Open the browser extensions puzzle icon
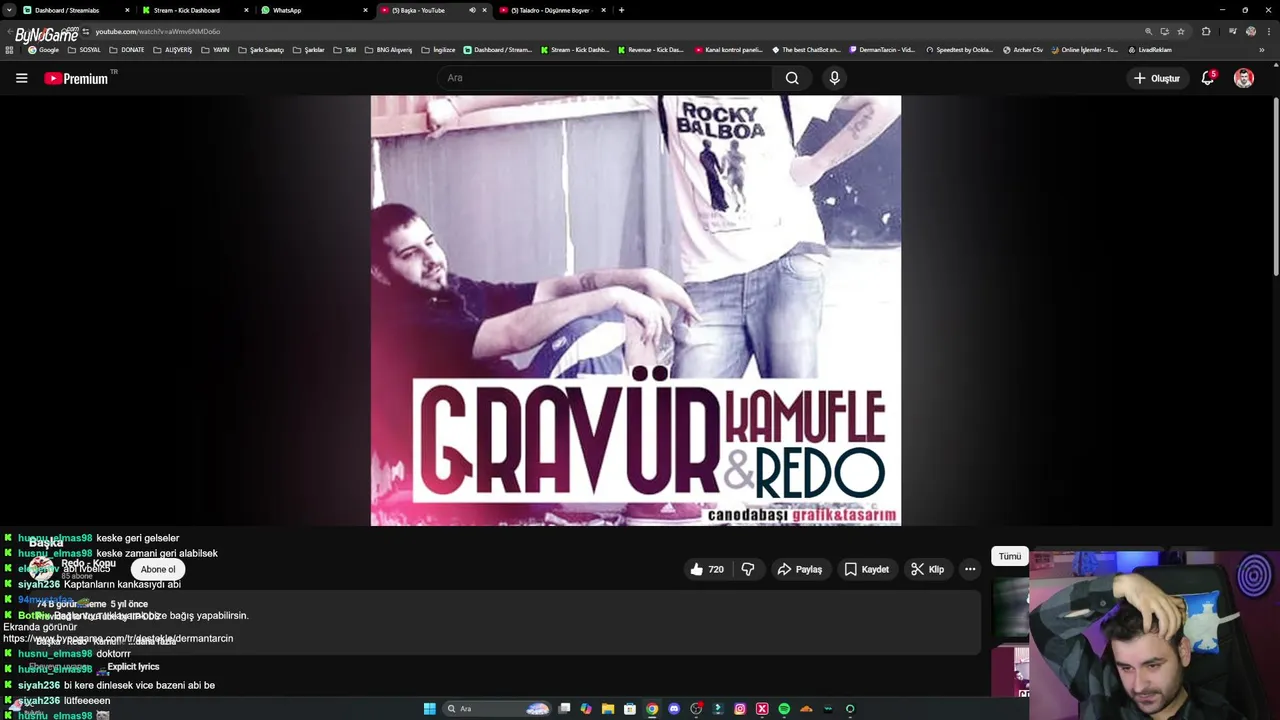This screenshot has height=720, width=1280. (x=1206, y=31)
